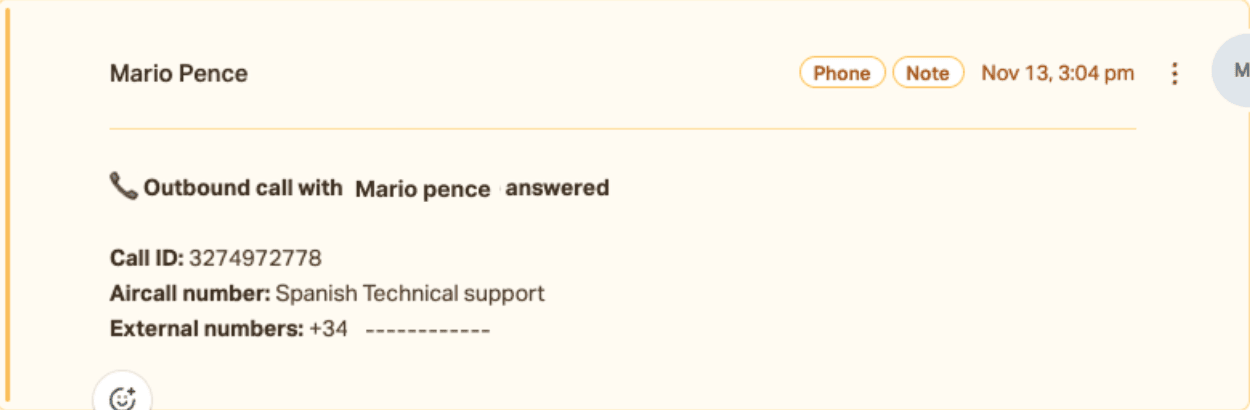This screenshot has height=410, width=1250.
Task: Click the +34 country code
Action: [x=329, y=328]
